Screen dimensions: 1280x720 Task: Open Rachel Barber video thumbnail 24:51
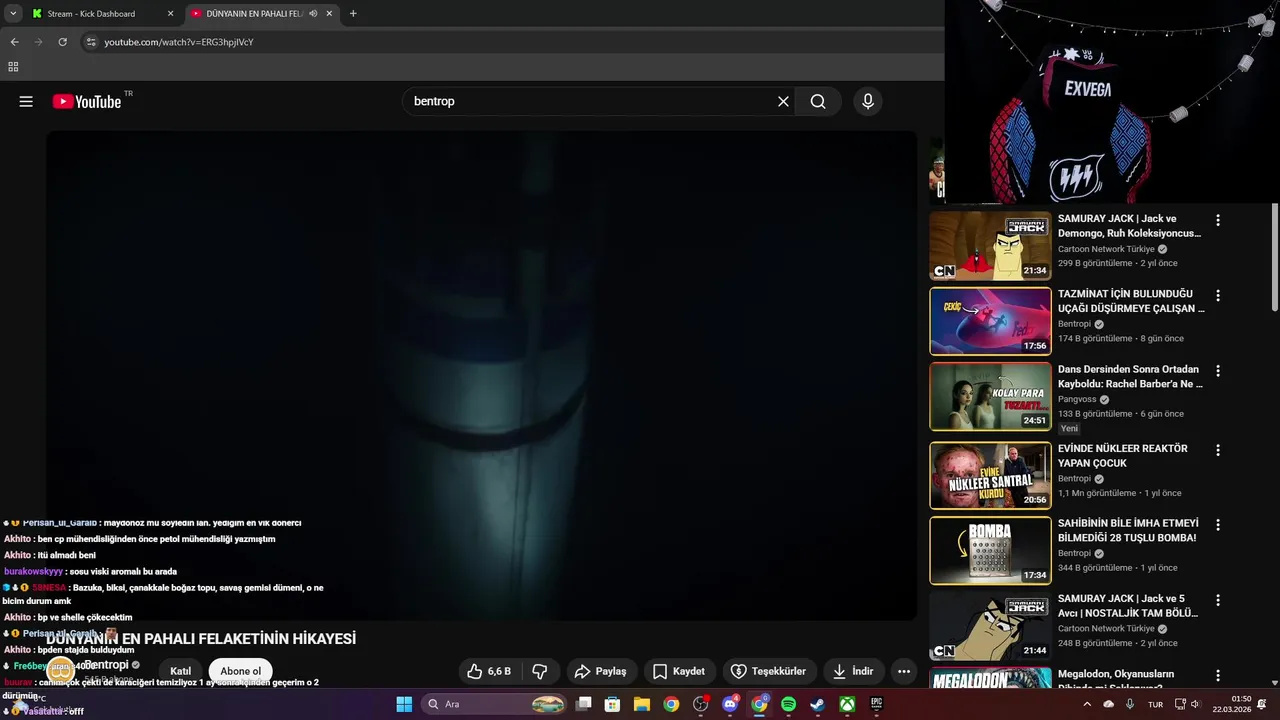pyautogui.click(x=990, y=396)
